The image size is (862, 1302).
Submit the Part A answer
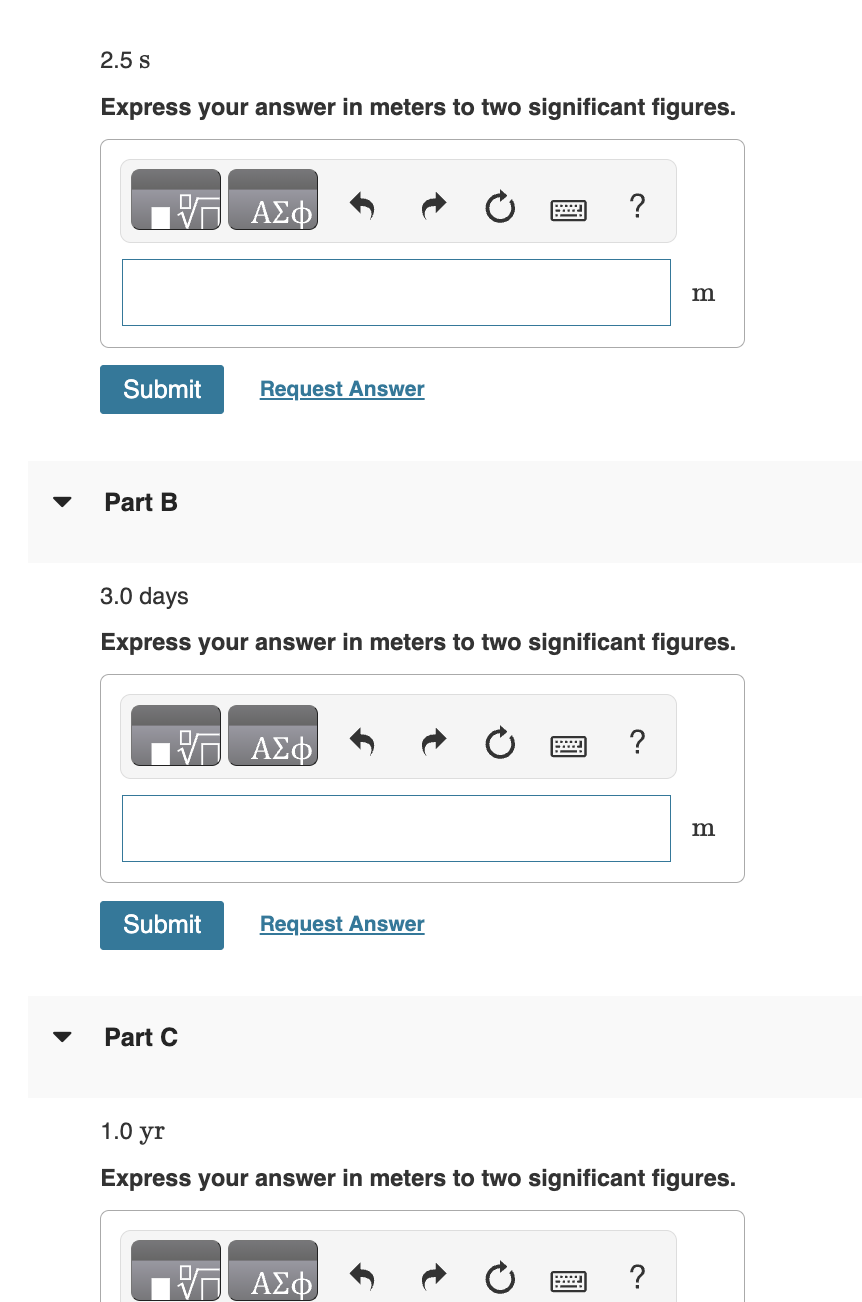click(161, 389)
